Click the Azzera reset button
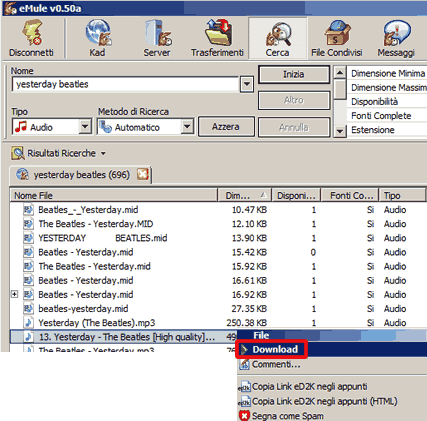Screen dimensions: 427x421 [x=226, y=127]
